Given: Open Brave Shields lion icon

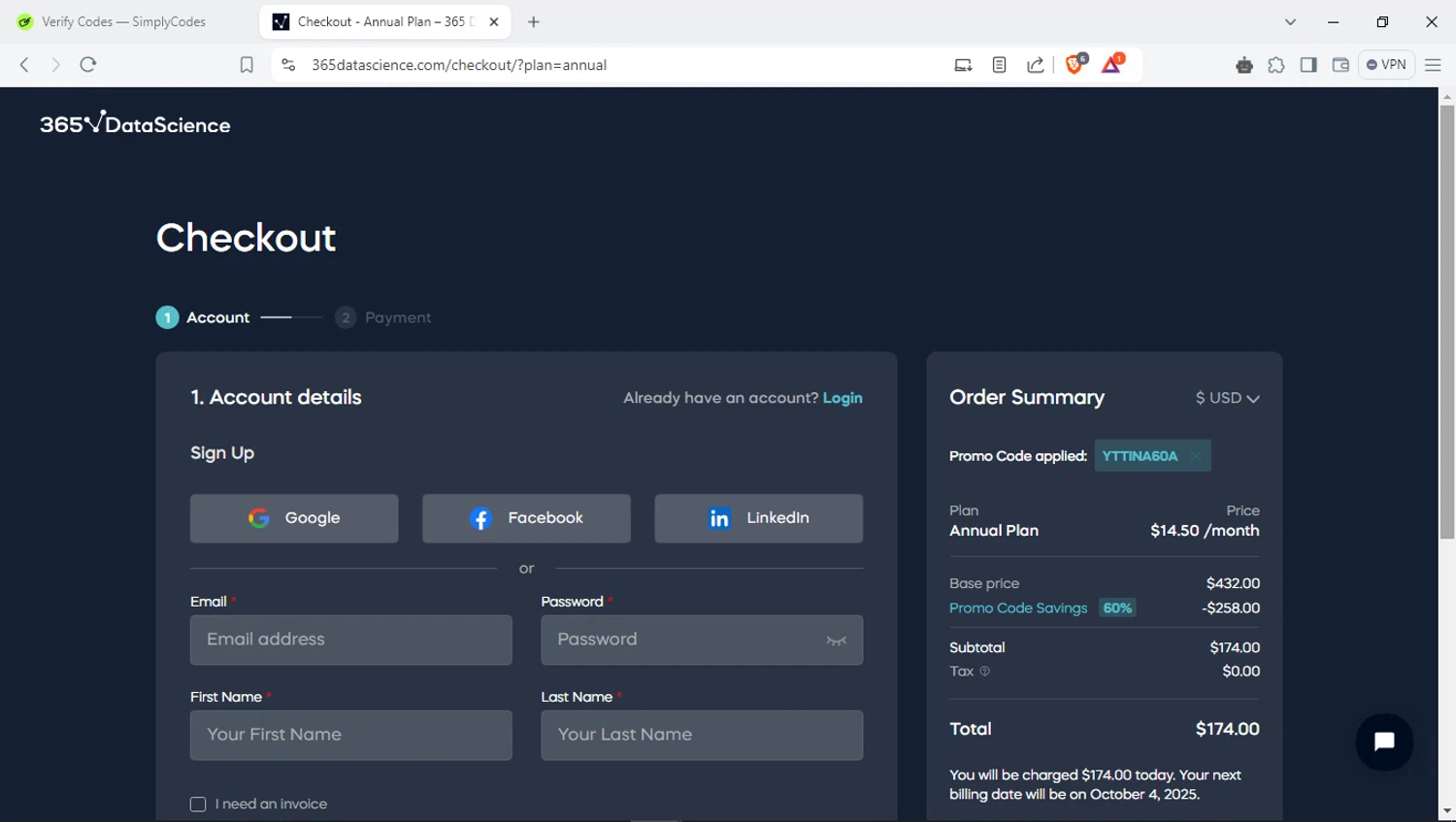Looking at the screenshot, I should tap(1075, 64).
